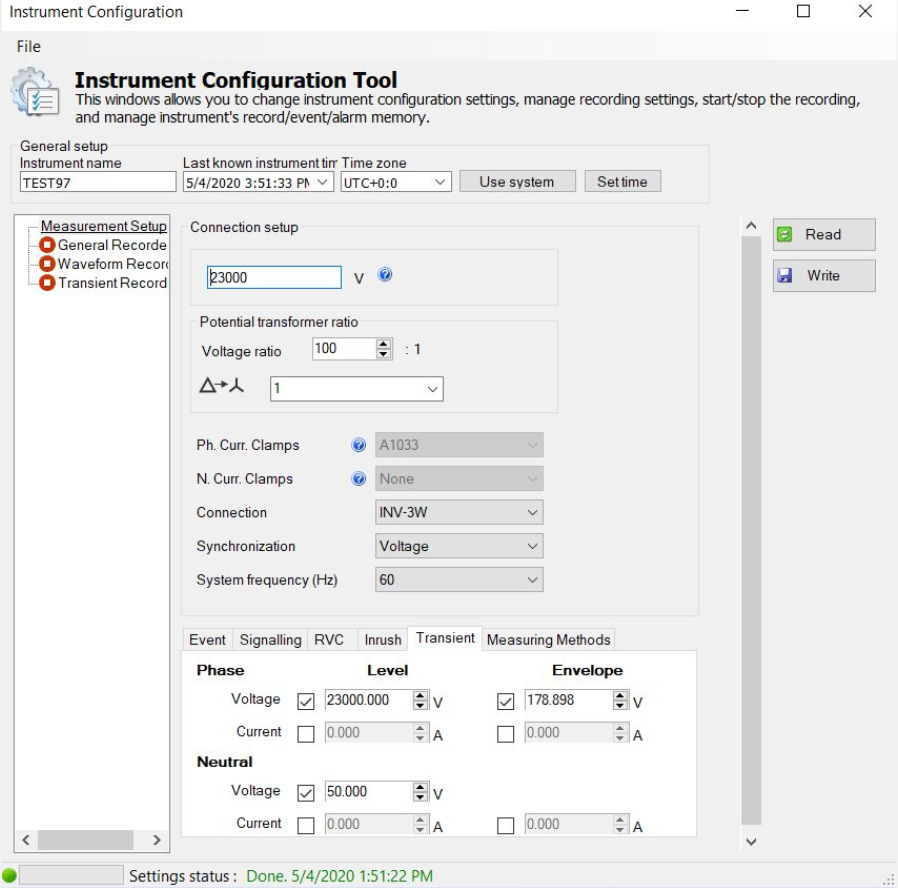Select Waveform Recorder icon in tree
This screenshot has height=888, width=898.
(x=47, y=264)
